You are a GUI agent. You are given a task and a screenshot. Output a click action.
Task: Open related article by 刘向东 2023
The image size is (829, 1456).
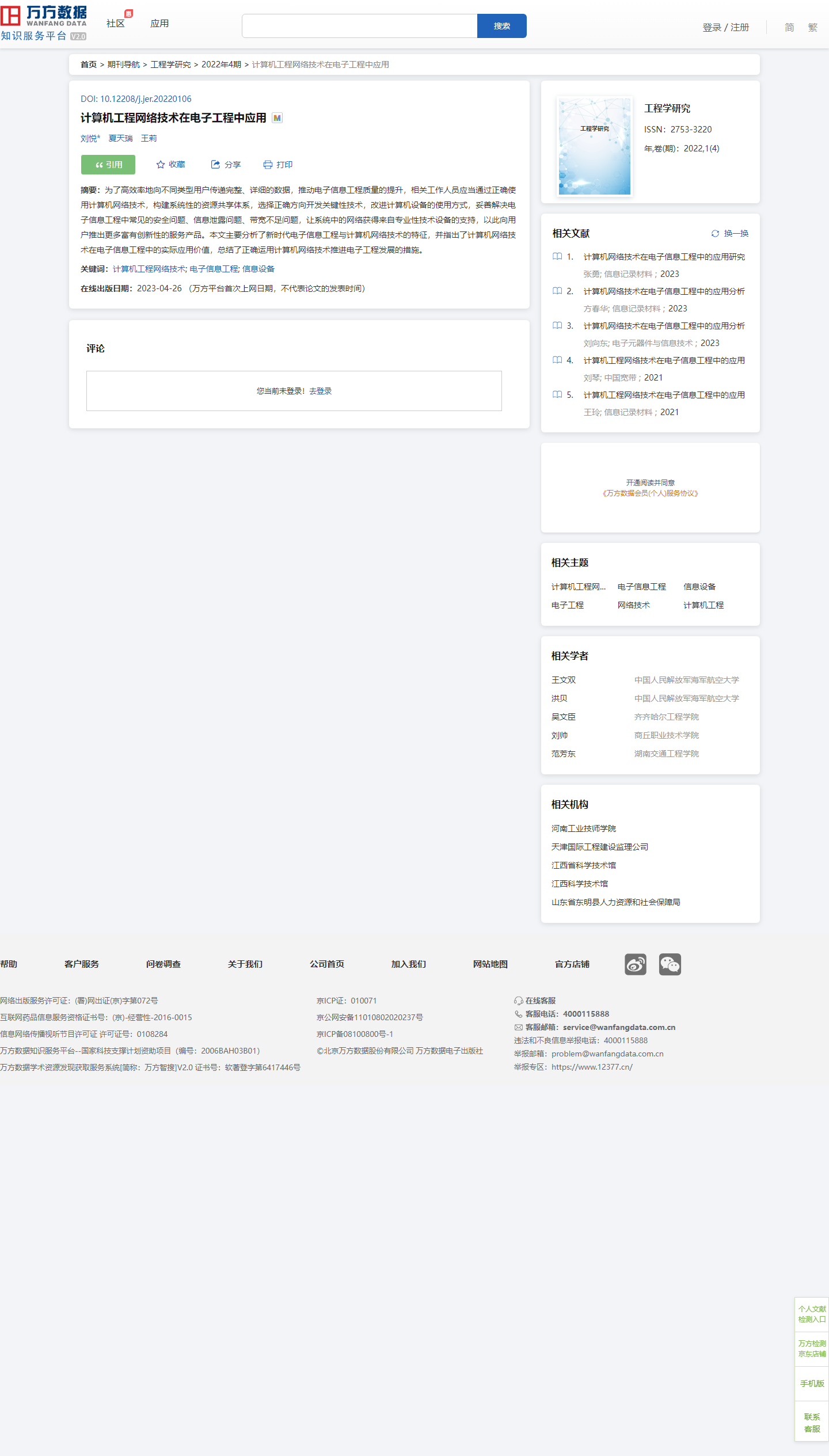[664, 326]
